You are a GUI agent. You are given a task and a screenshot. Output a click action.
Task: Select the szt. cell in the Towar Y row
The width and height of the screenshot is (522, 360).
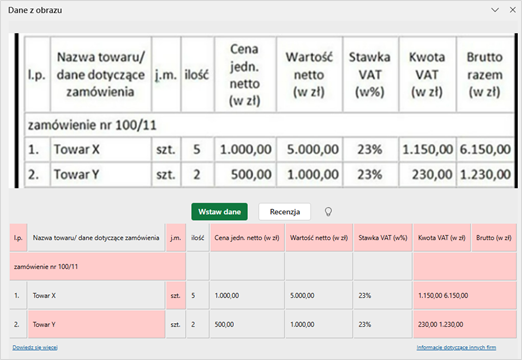176,324
